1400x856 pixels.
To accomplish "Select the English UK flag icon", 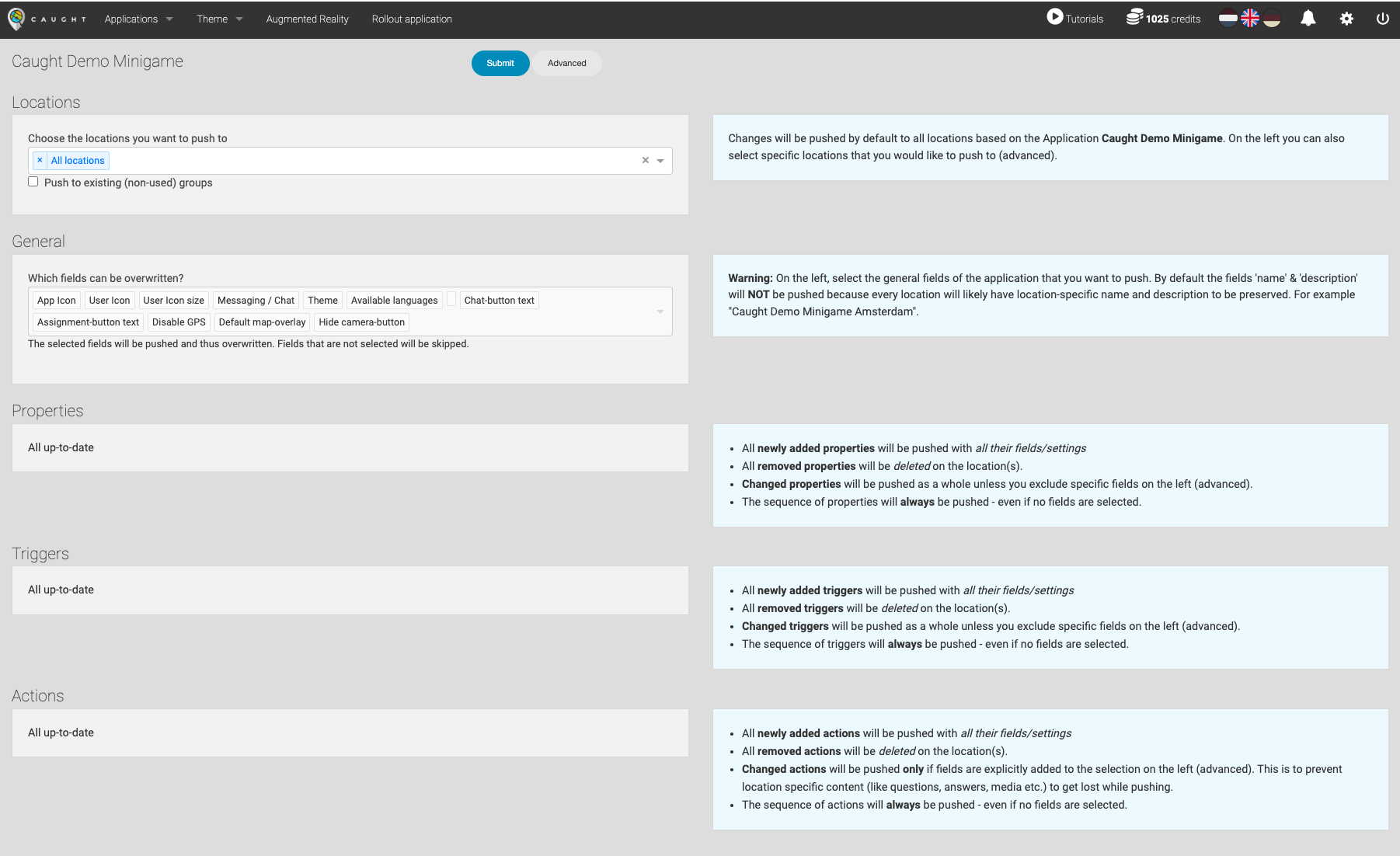I will coord(1249,19).
